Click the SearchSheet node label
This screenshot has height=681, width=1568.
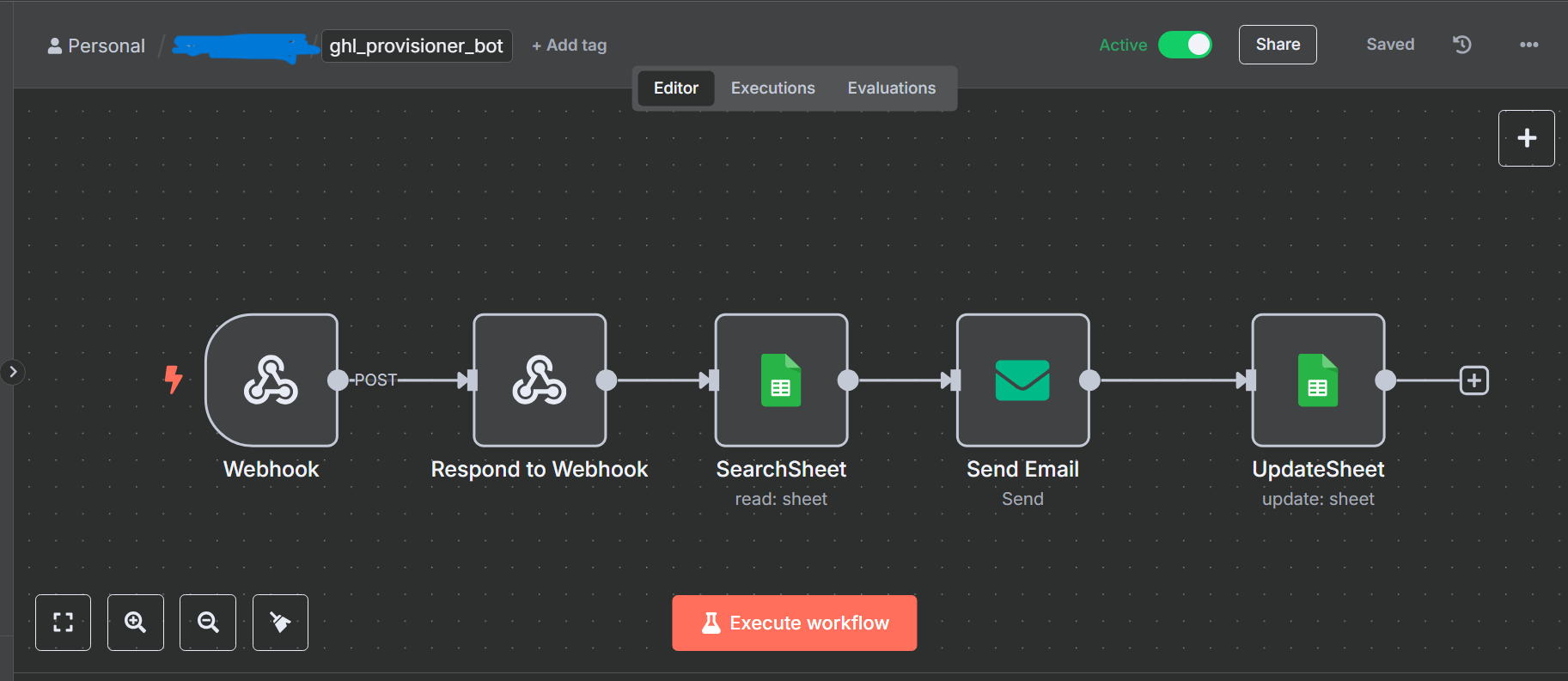pyautogui.click(x=781, y=469)
